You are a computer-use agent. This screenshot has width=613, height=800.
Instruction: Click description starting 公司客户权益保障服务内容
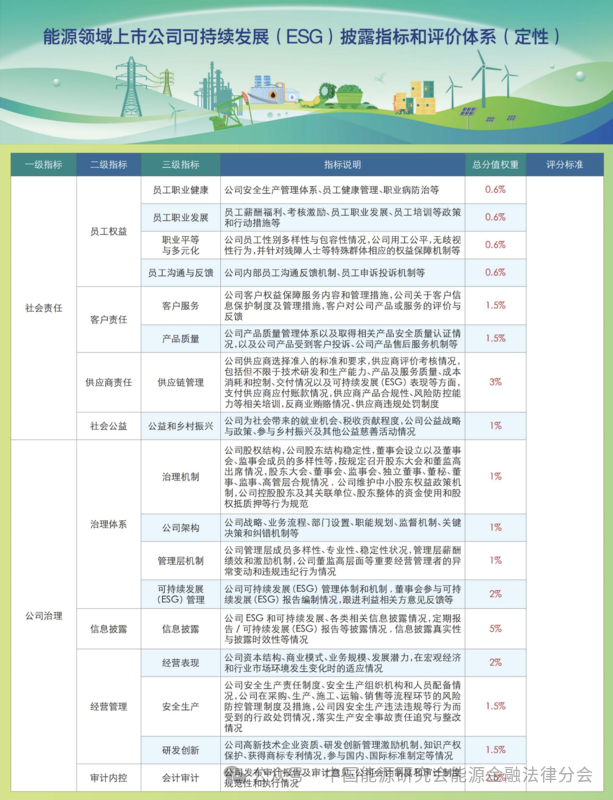click(x=342, y=306)
